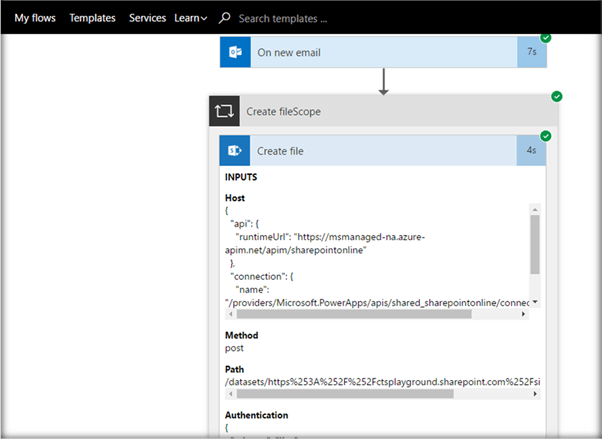Open the Services page
The width and height of the screenshot is (602, 439).
147,18
